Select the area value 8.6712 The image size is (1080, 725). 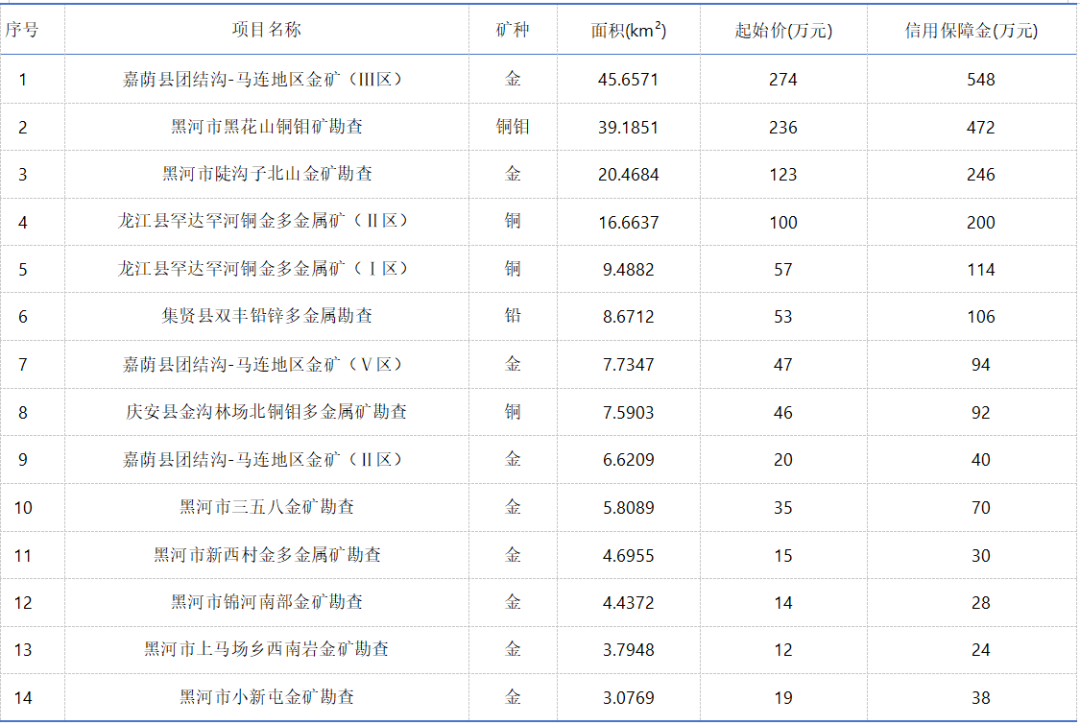(x=628, y=317)
